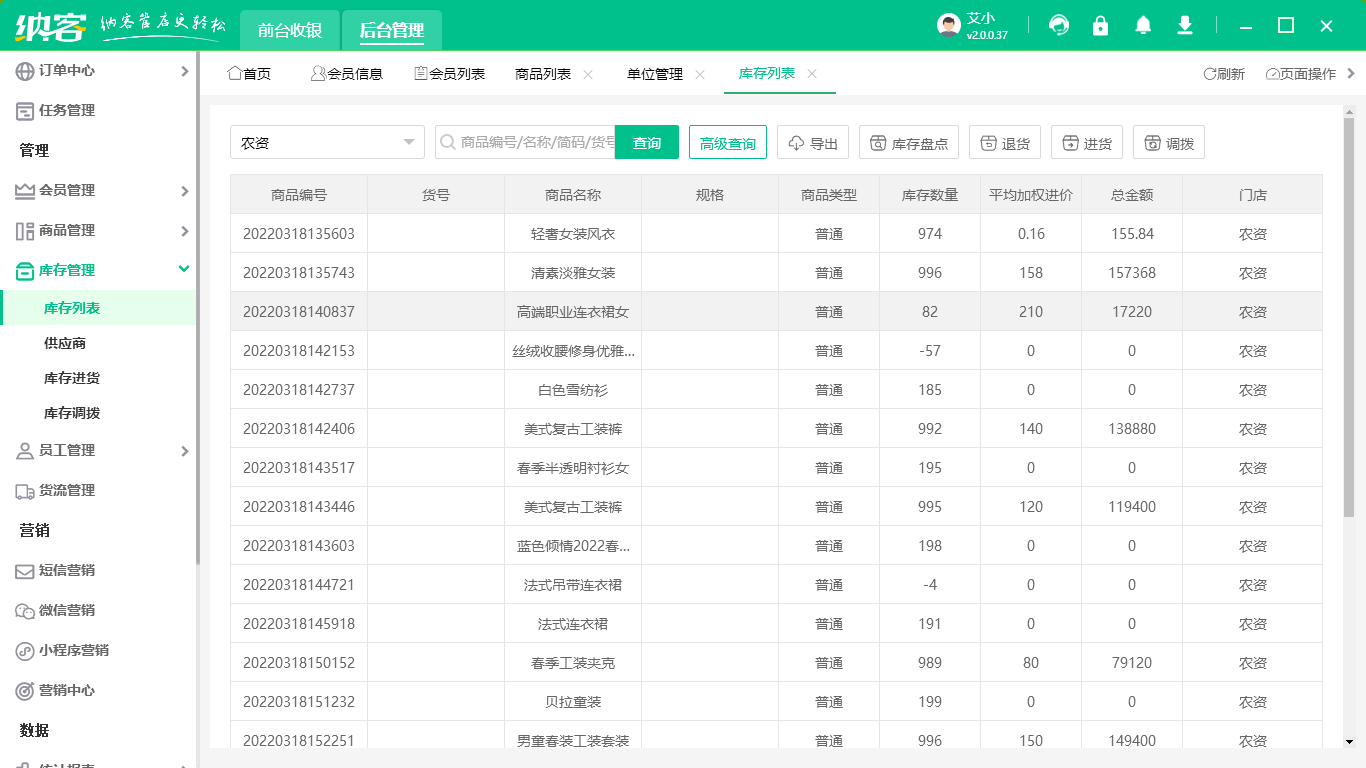Click the 任务管理 sidebar icon
Screen dimensions: 1366x768
24,111
